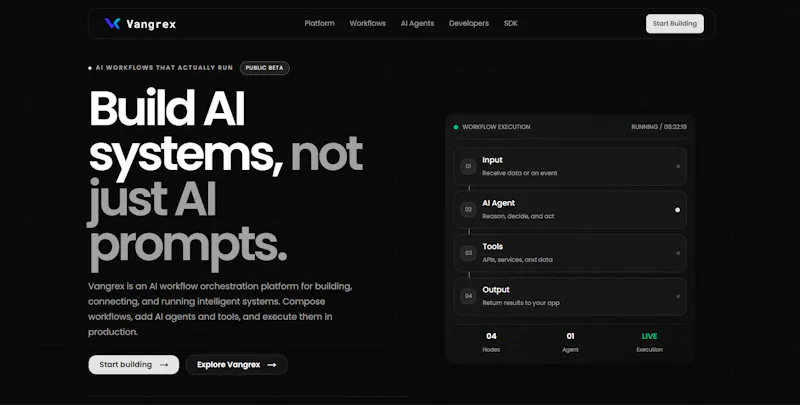
Task: Open the Platform nav item
Action: point(319,23)
